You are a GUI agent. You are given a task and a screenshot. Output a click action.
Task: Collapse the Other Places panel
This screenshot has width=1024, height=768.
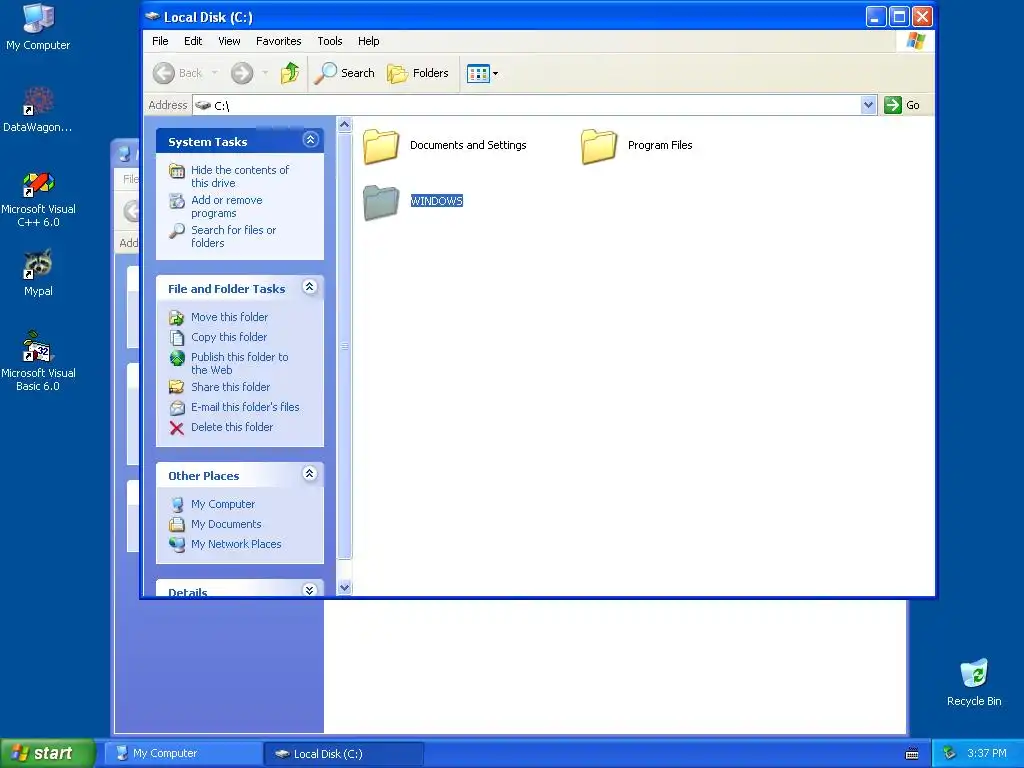pyautogui.click(x=310, y=473)
